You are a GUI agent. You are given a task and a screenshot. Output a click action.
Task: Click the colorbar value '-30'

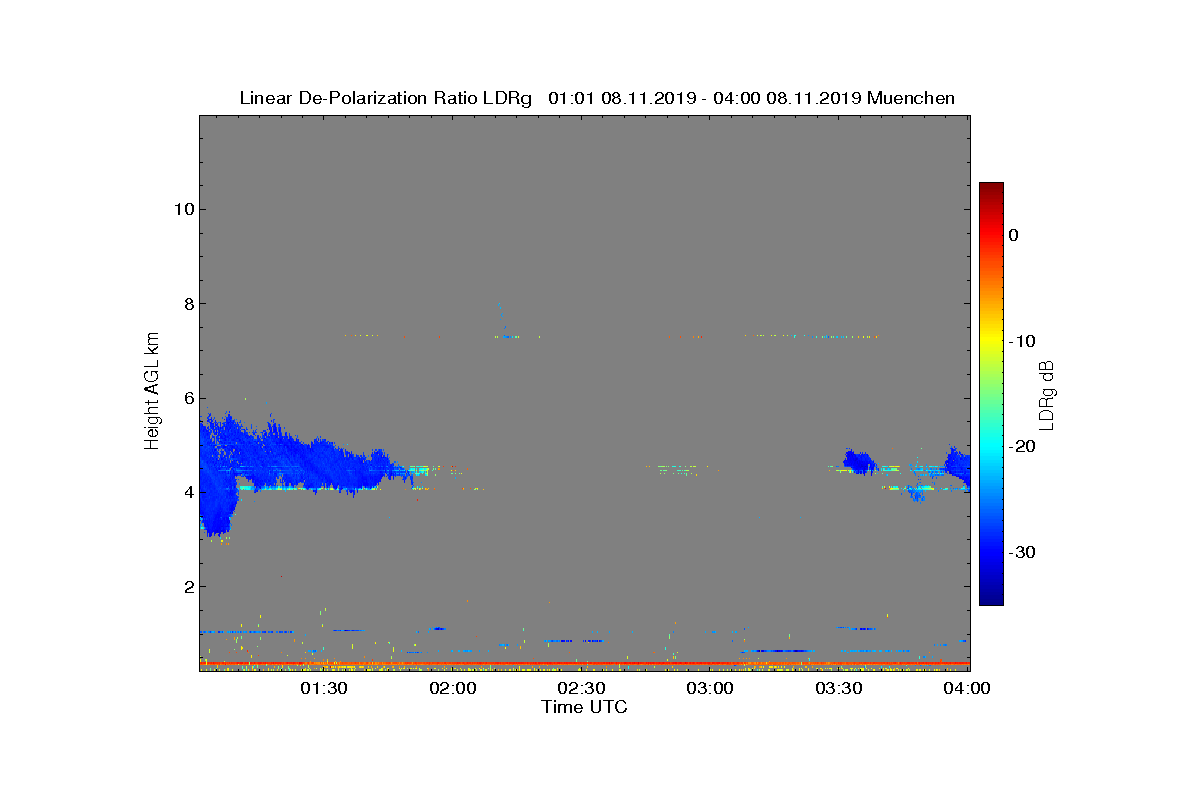click(x=1021, y=552)
